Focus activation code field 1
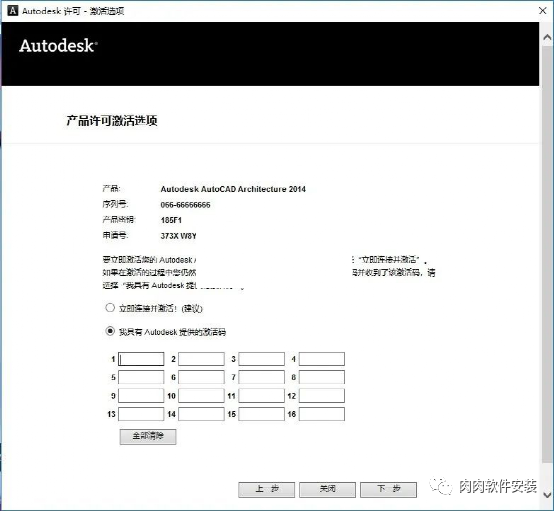The image size is (554, 511). tap(141, 359)
